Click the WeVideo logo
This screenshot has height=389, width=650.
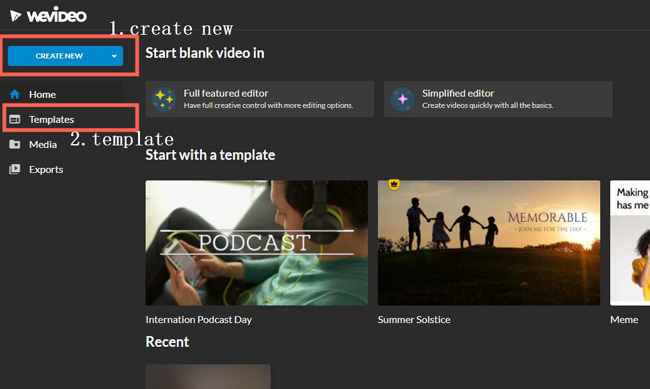coord(49,16)
